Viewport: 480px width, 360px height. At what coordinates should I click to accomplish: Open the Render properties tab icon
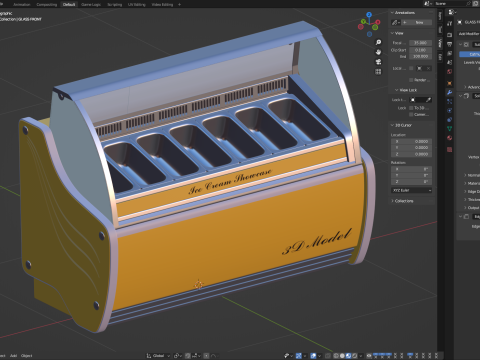tap(450, 35)
